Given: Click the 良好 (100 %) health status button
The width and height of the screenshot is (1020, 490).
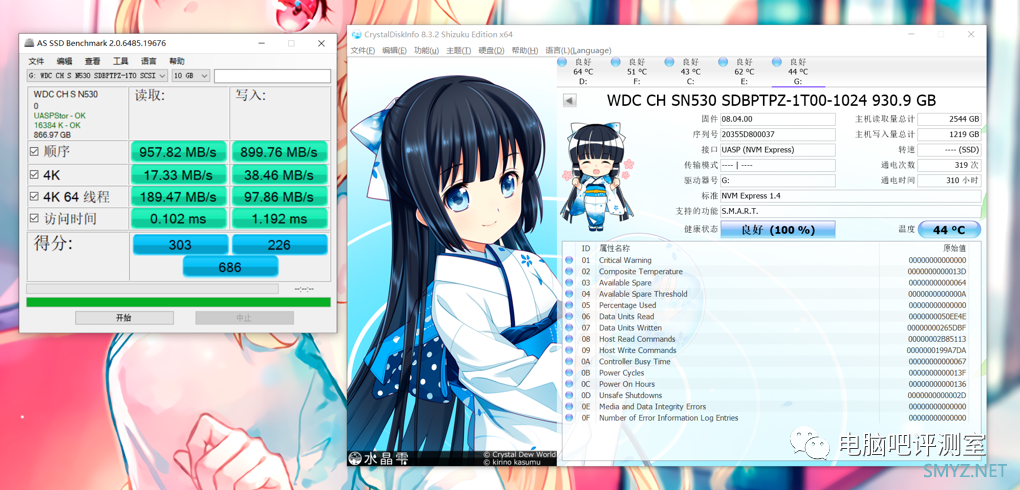Looking at the screenshot, I should [x=778, y=230].
